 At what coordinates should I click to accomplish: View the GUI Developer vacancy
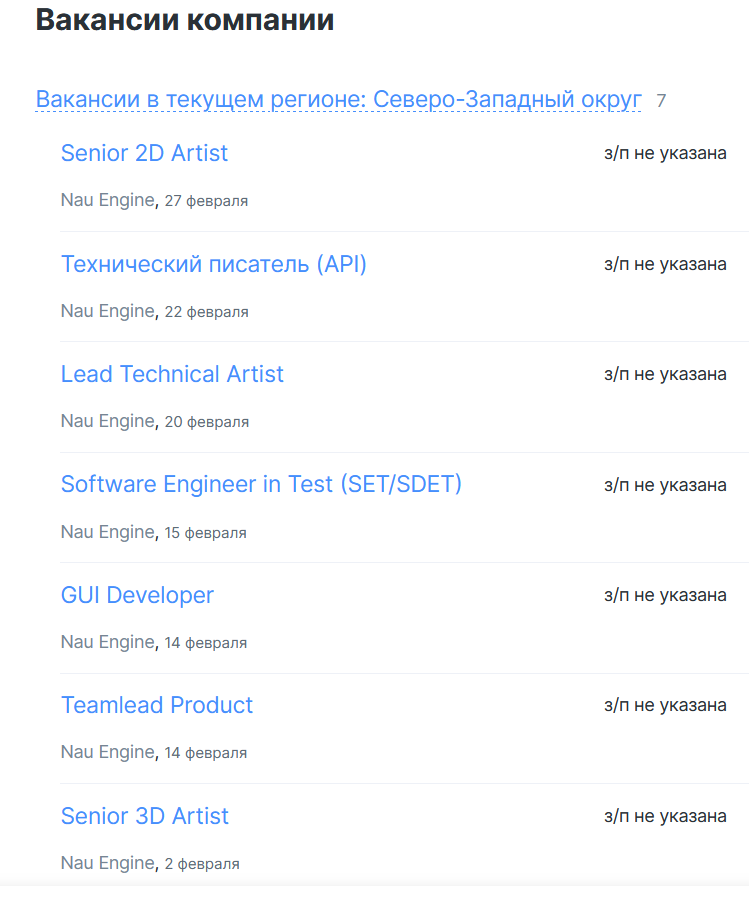(x=137, y=595)
